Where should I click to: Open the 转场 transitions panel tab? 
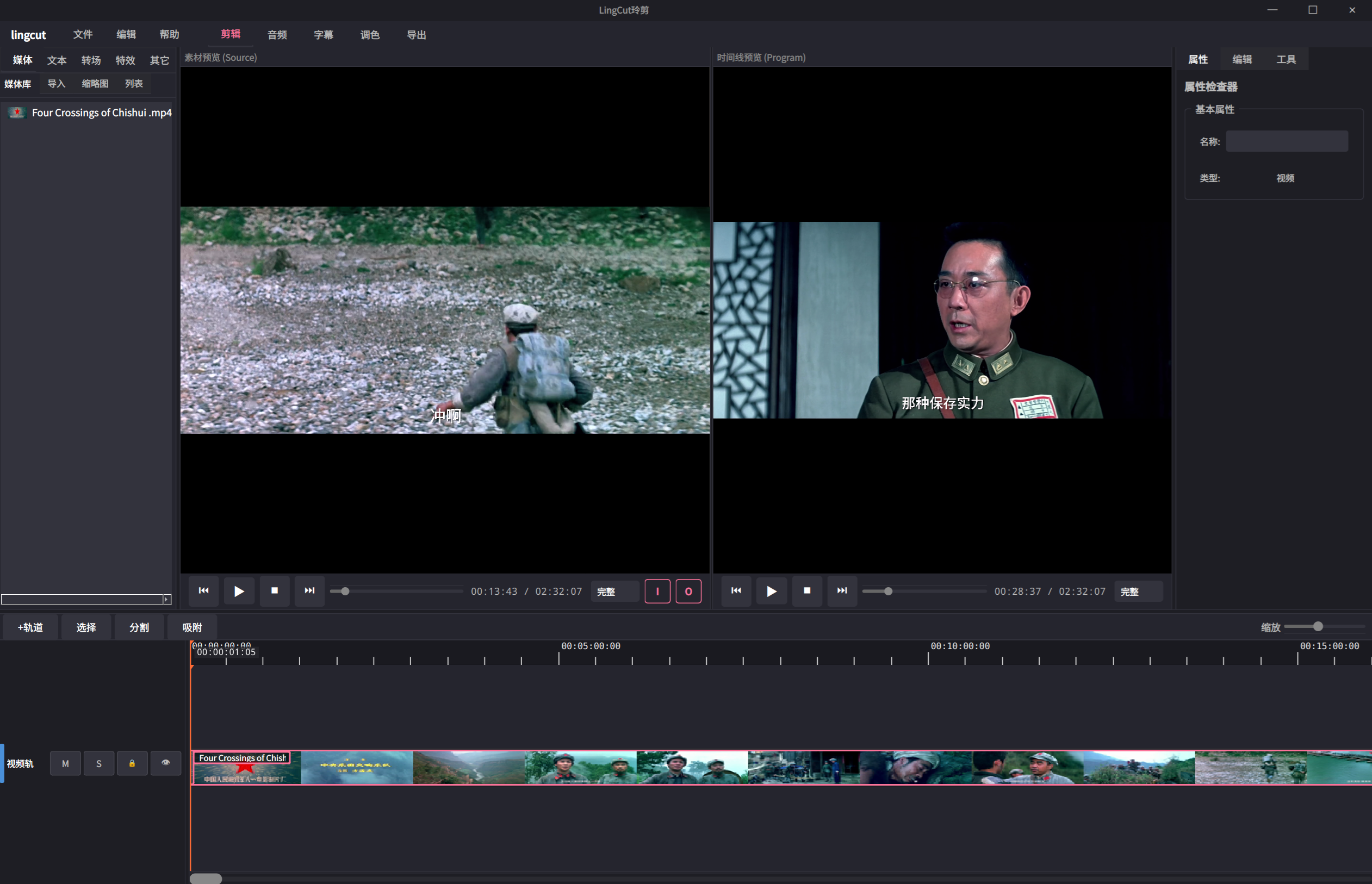(91, 60)
